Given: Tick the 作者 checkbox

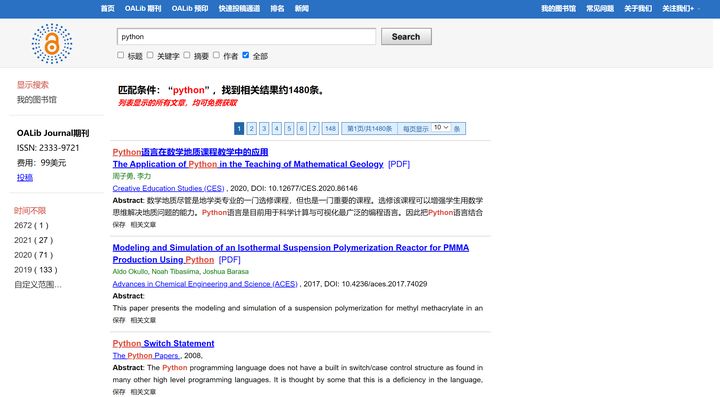Looking at the screenshot, I should (x=216, y=55).
